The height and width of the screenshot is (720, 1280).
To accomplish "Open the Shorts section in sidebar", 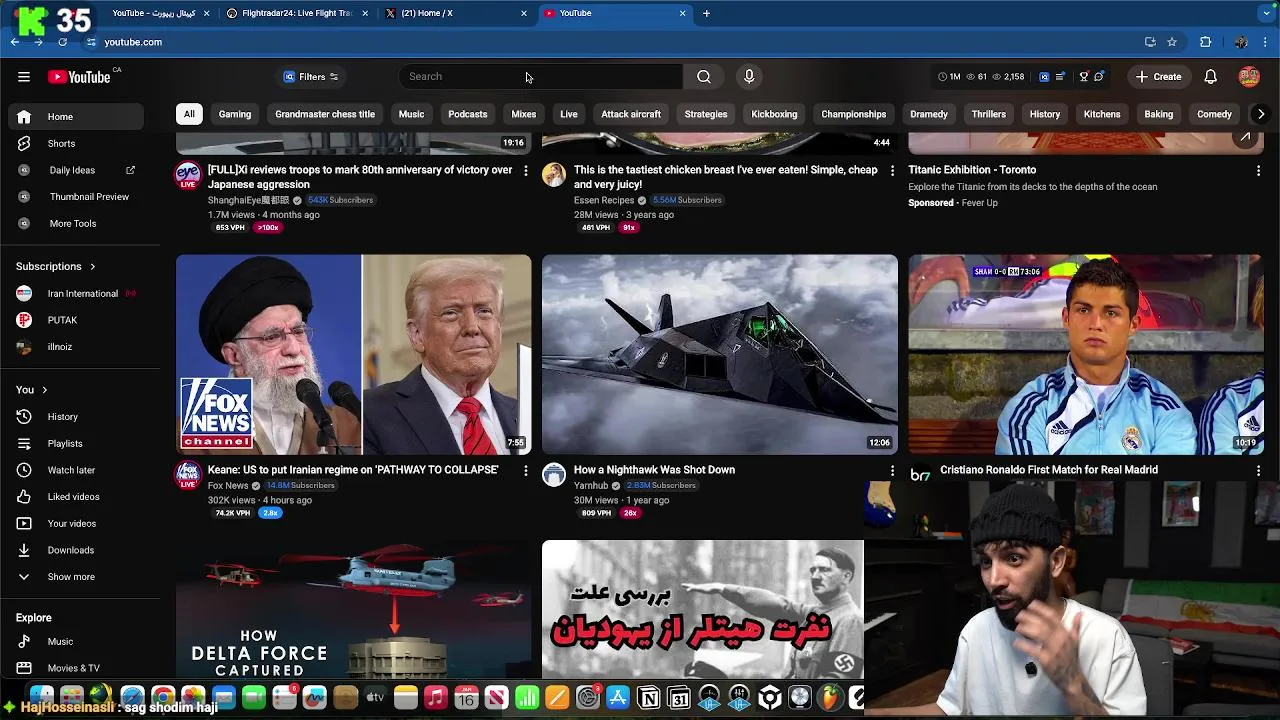I will pyautogui.click(x=61, y=143).
